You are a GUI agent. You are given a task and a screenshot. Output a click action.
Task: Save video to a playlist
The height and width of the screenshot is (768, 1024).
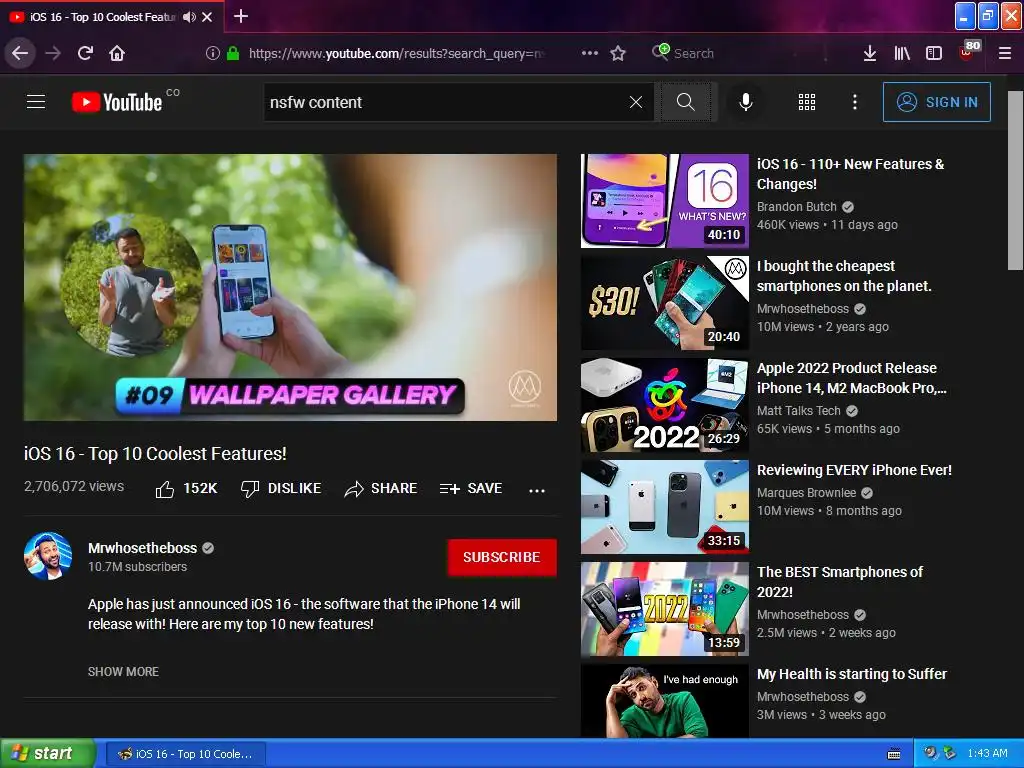tap(471, 488)
